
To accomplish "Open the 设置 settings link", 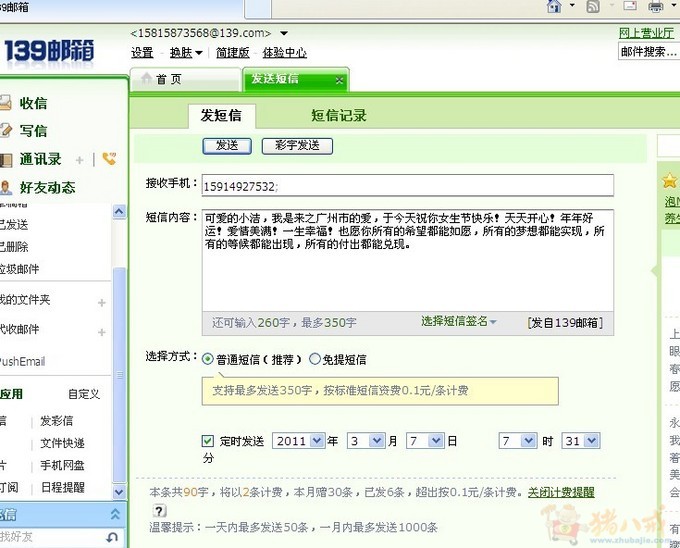I will pos(142,53).
